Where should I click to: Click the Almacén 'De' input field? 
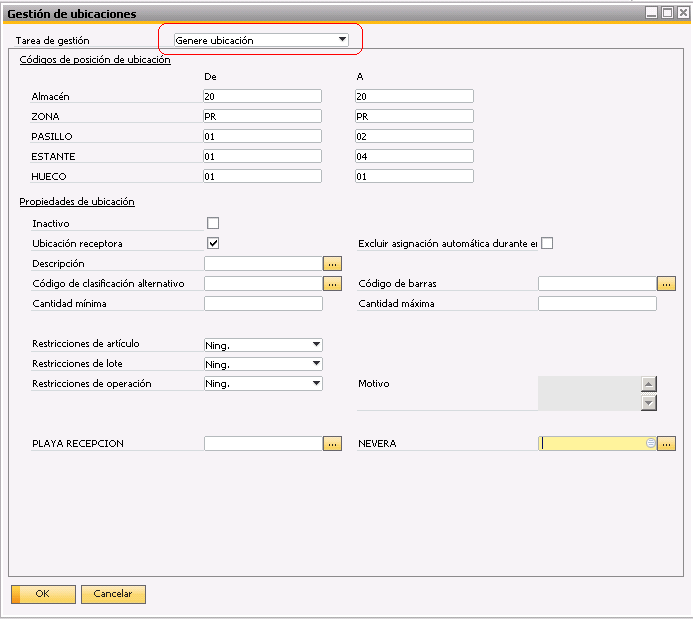tap(262, 96)
